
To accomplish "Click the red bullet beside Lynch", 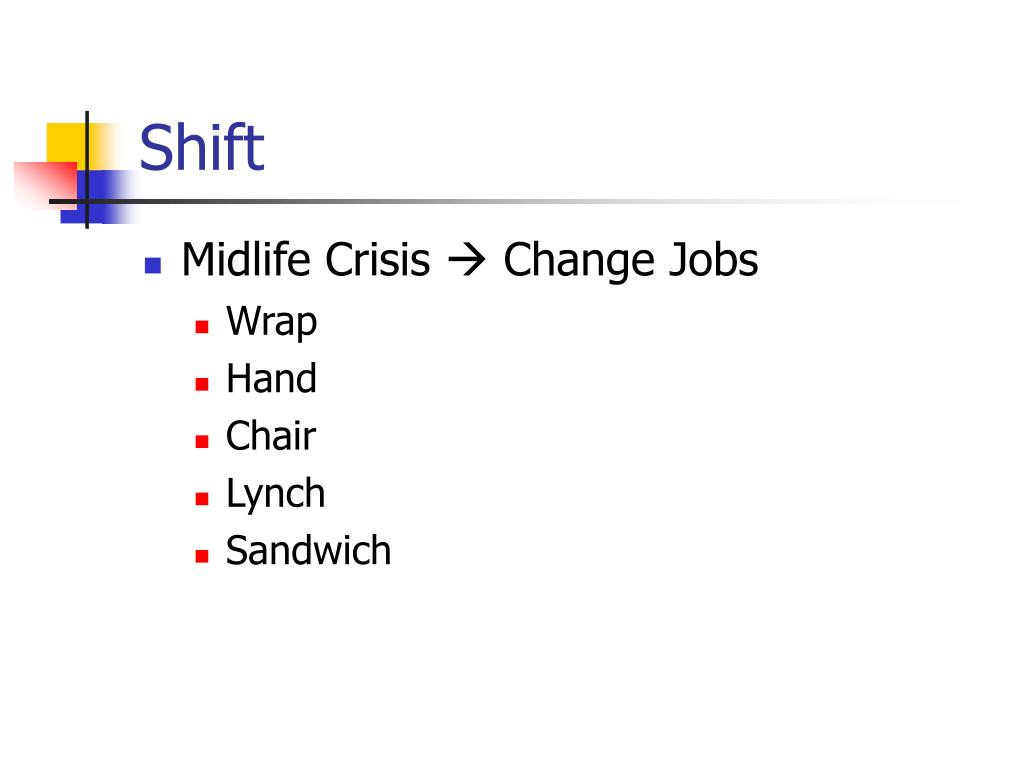I will [x=202, y=499].
